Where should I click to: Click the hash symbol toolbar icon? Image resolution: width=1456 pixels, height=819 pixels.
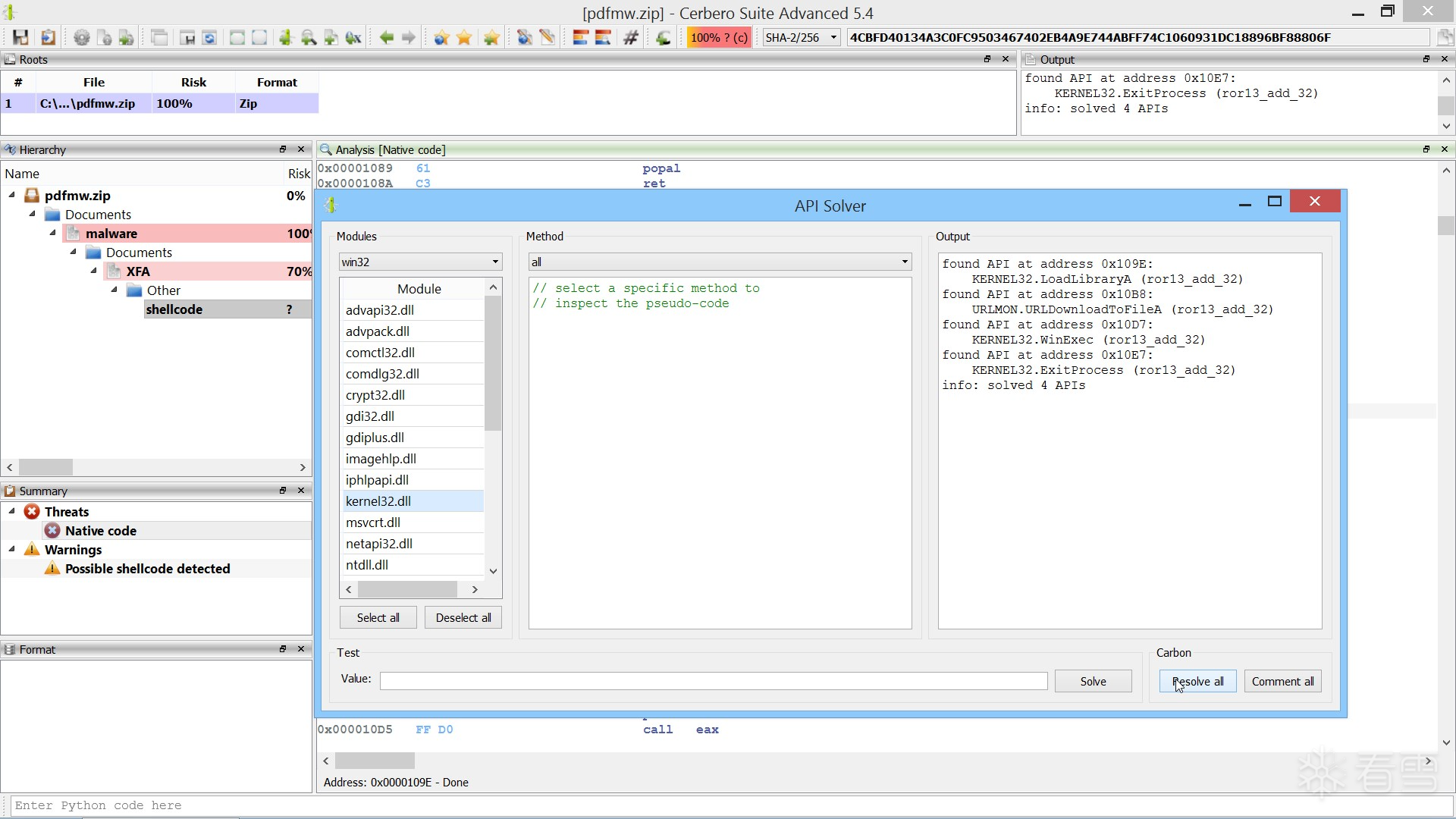pos(630,37)
